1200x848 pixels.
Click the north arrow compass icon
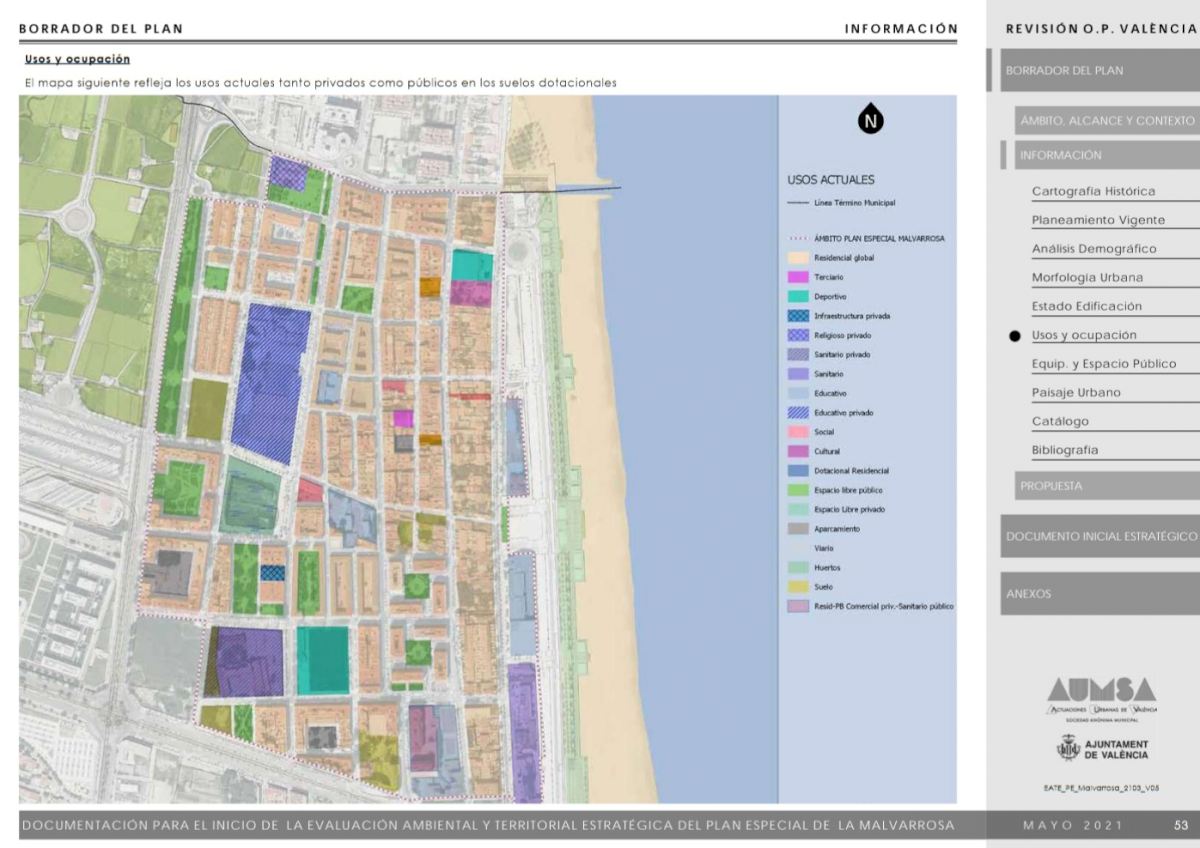tap(871, 122)
